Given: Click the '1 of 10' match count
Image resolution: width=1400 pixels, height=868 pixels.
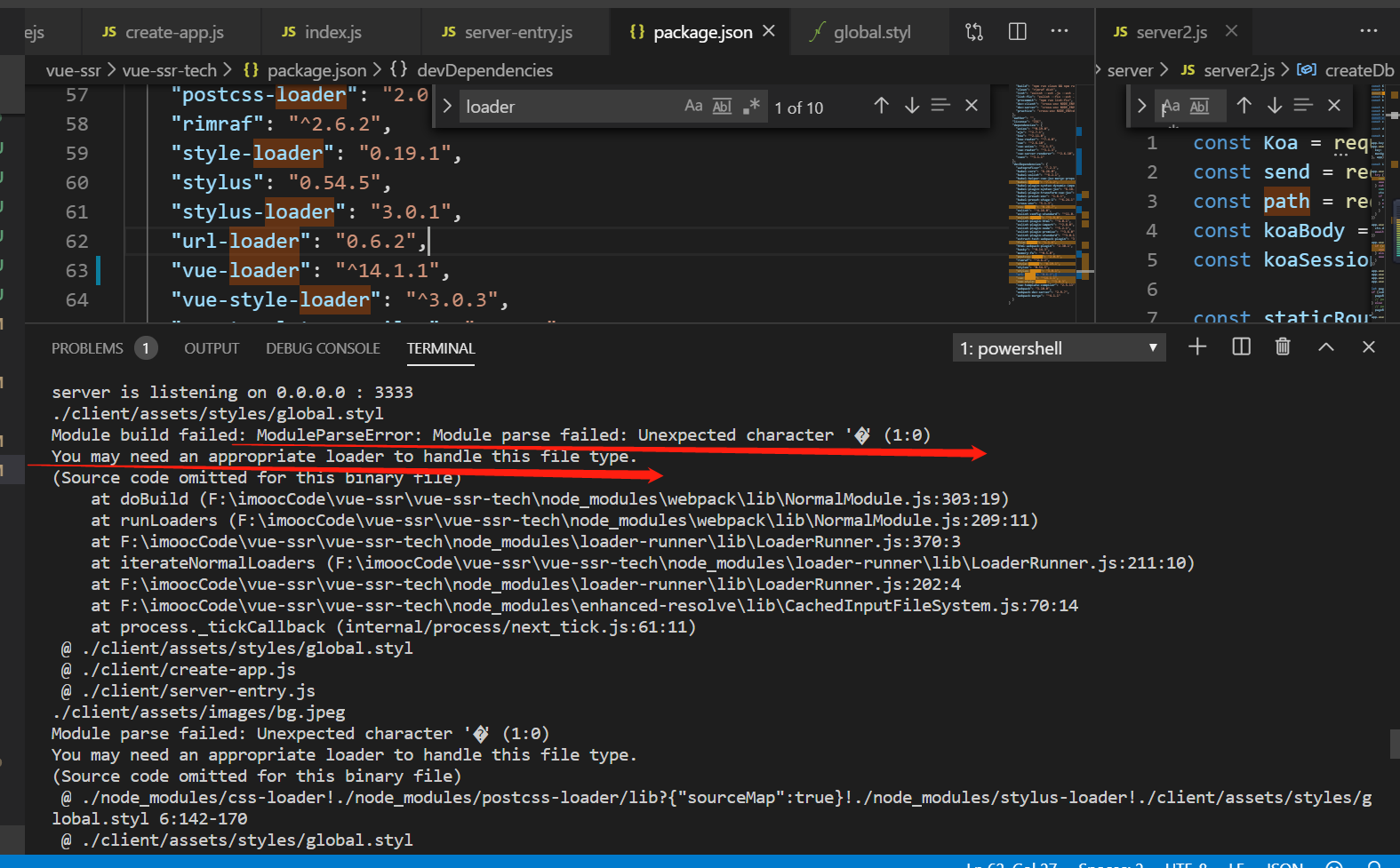Looking at the screenshot, I should (798, 108).
